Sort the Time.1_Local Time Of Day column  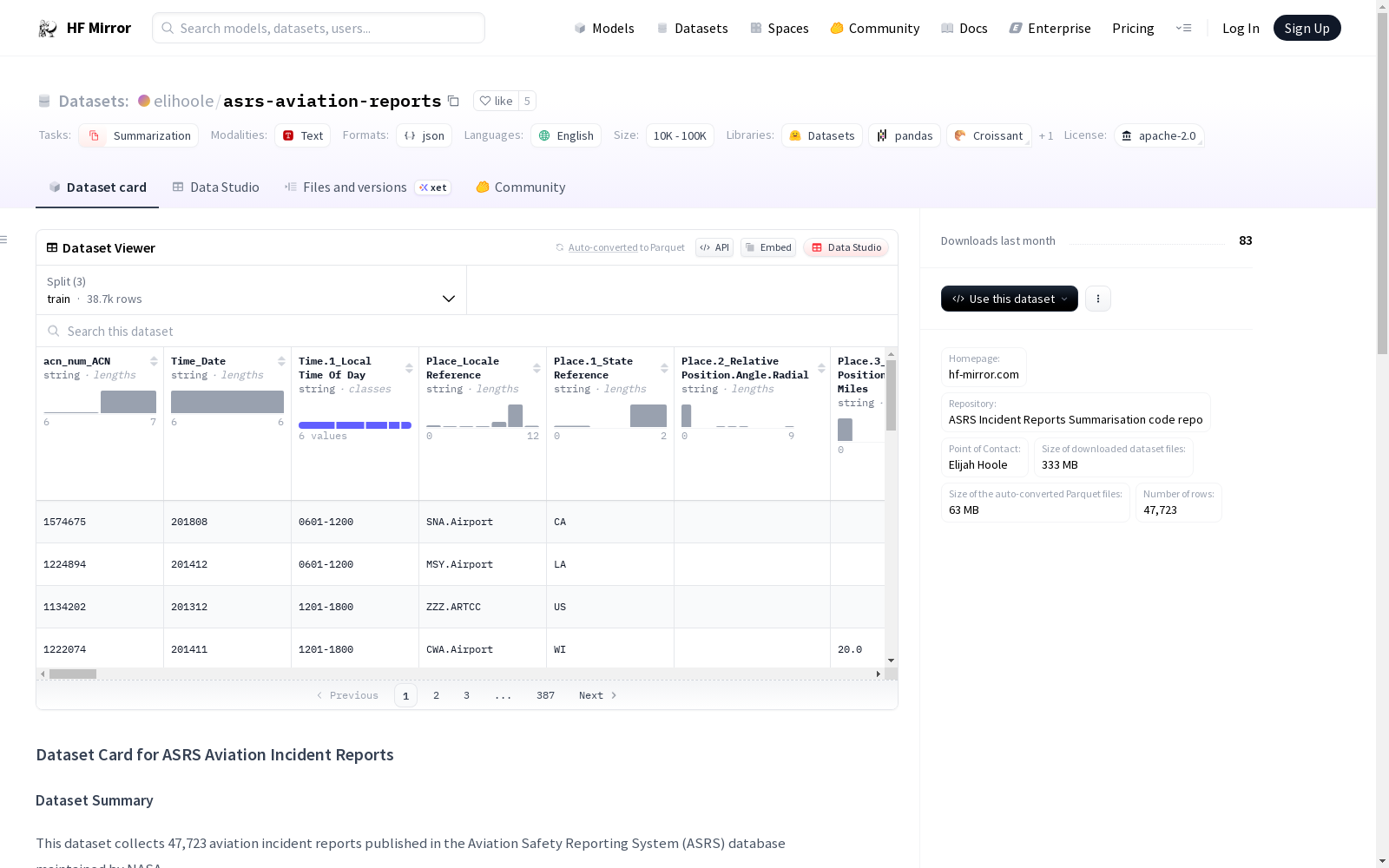(x=409, y=368)
